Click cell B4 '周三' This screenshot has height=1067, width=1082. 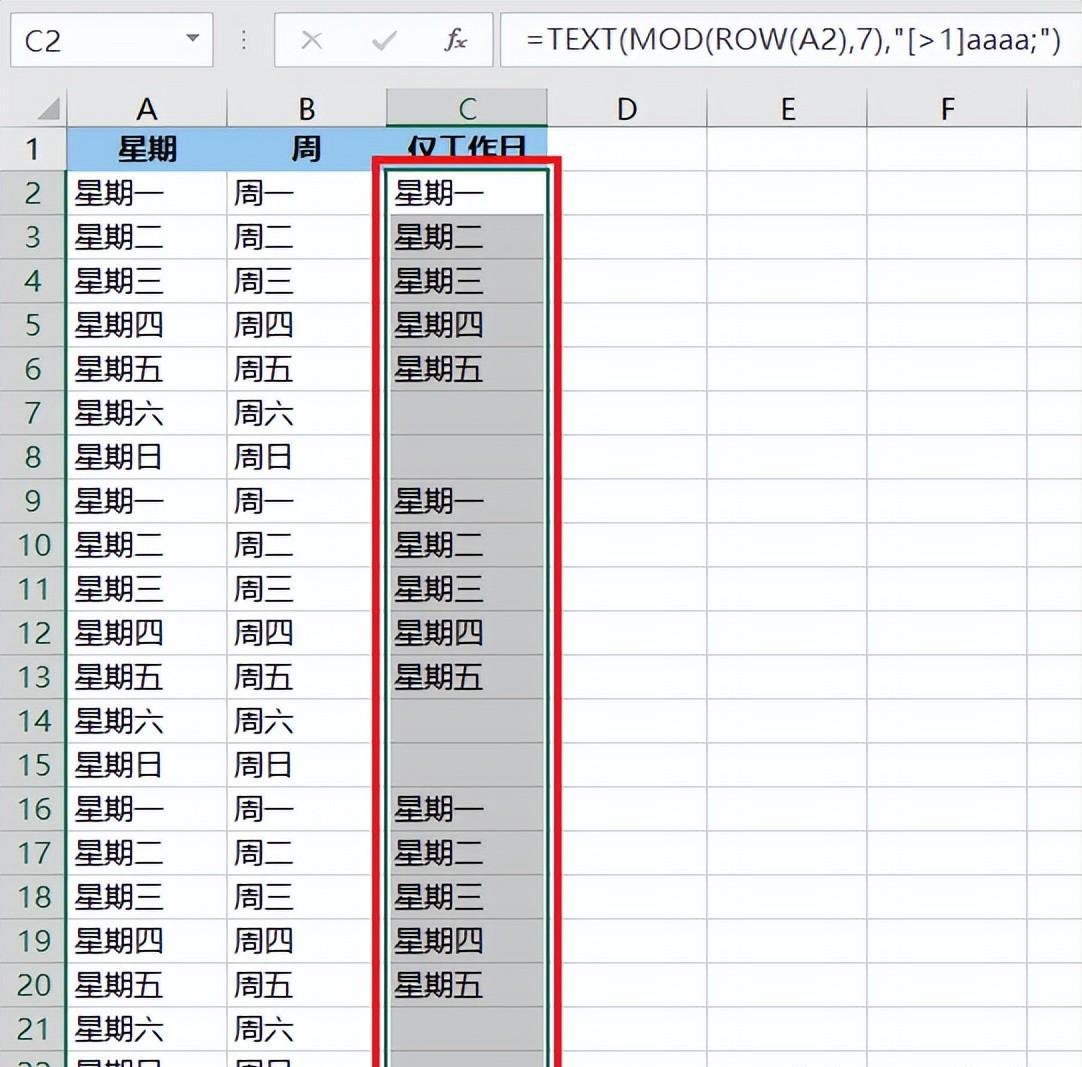point(306,281)
